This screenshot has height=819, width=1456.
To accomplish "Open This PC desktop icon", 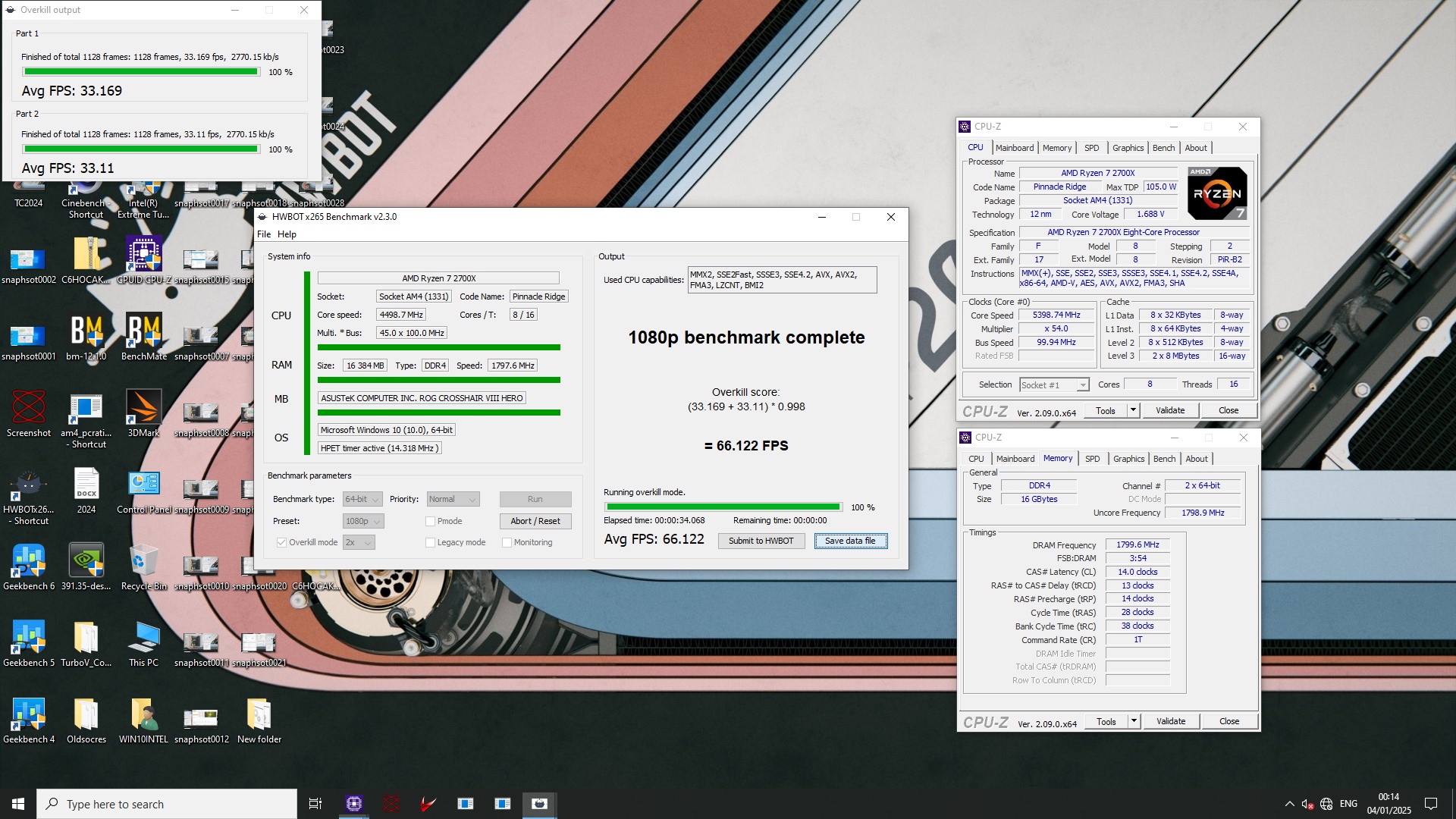I will coord(144,644).
